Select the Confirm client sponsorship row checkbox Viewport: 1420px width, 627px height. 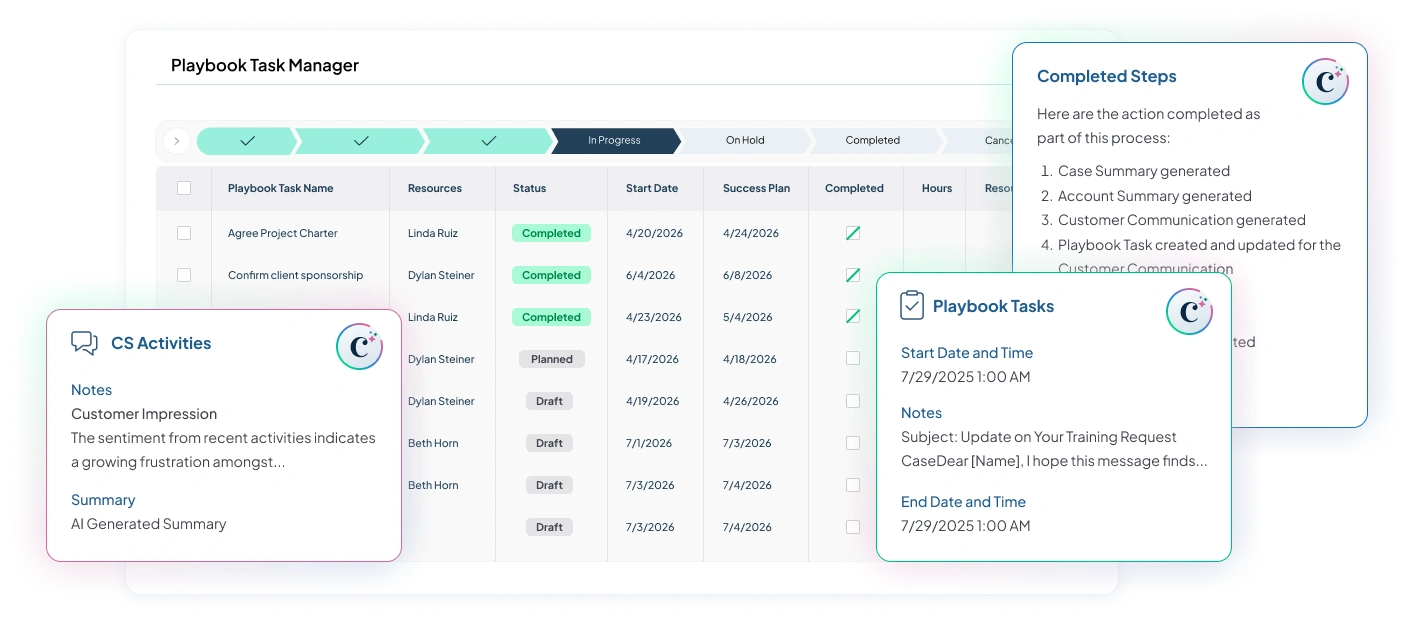click(x=184, y=275)
